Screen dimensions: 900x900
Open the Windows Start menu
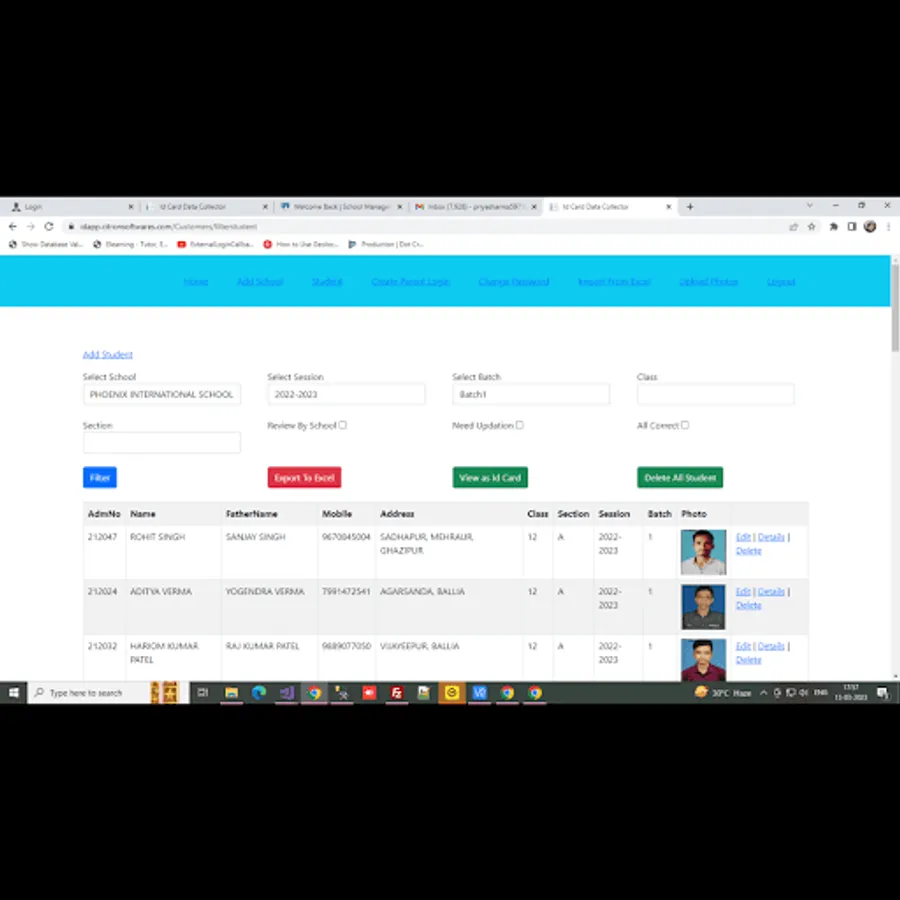(x=14, y=693)
